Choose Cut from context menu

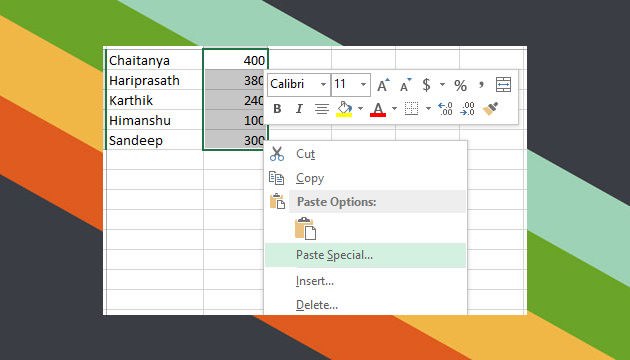pos(366,154)
